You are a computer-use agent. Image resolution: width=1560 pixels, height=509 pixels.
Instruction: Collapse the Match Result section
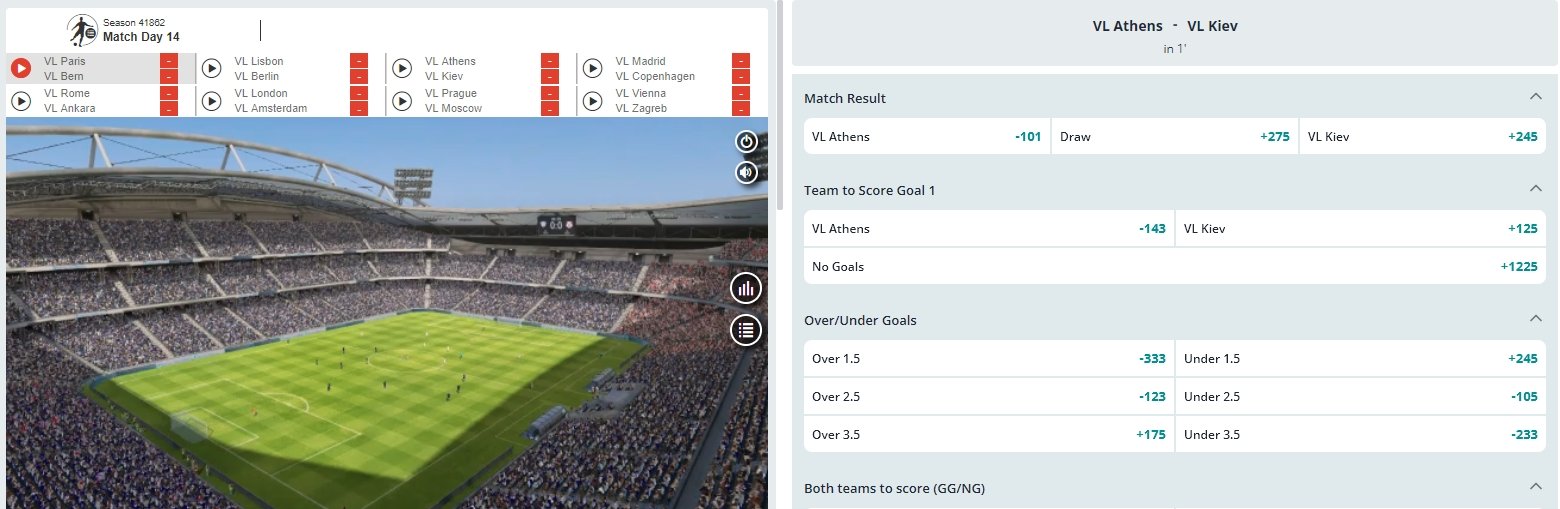click(1535, 98)
